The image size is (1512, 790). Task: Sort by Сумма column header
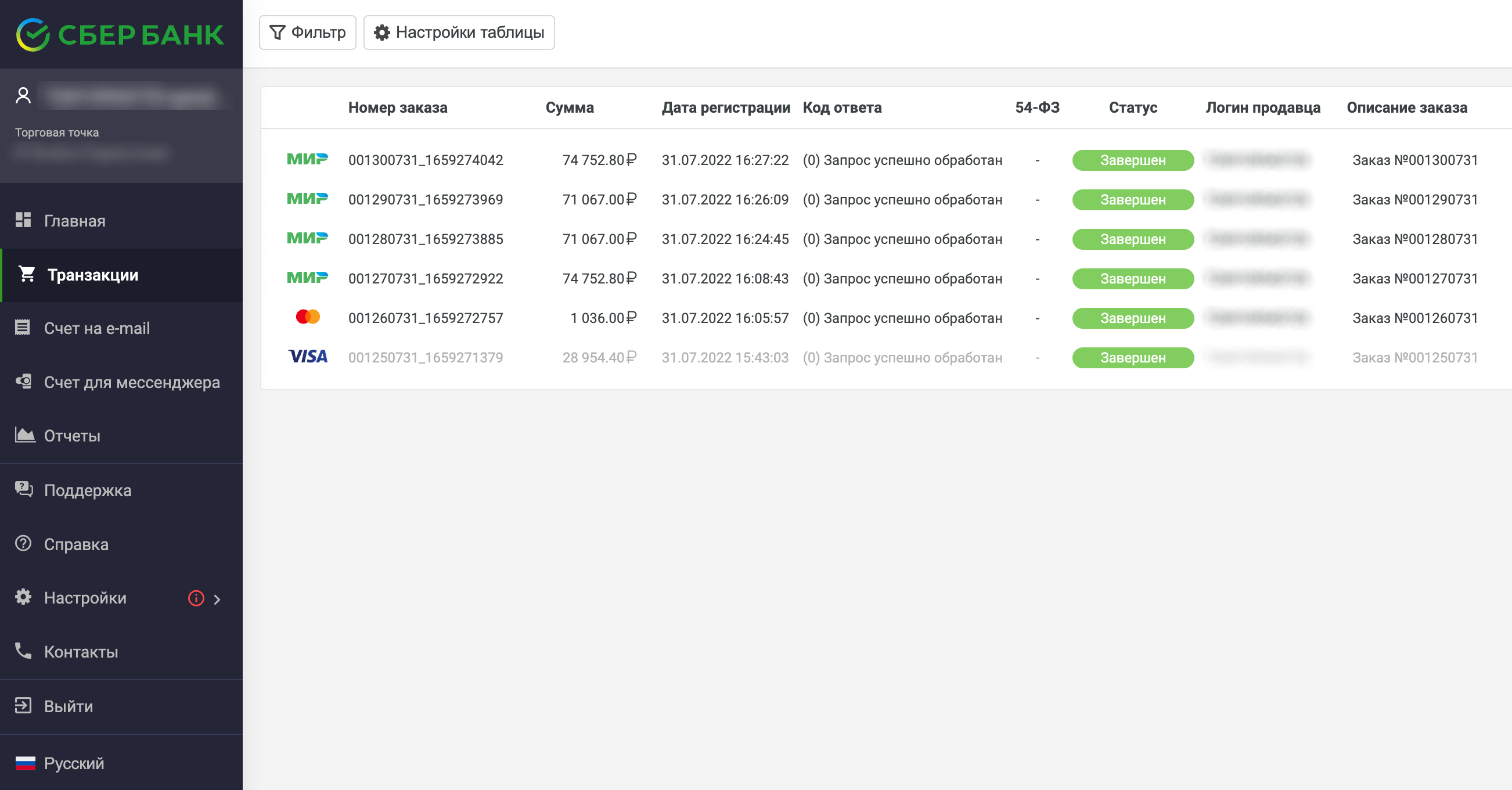570,107
